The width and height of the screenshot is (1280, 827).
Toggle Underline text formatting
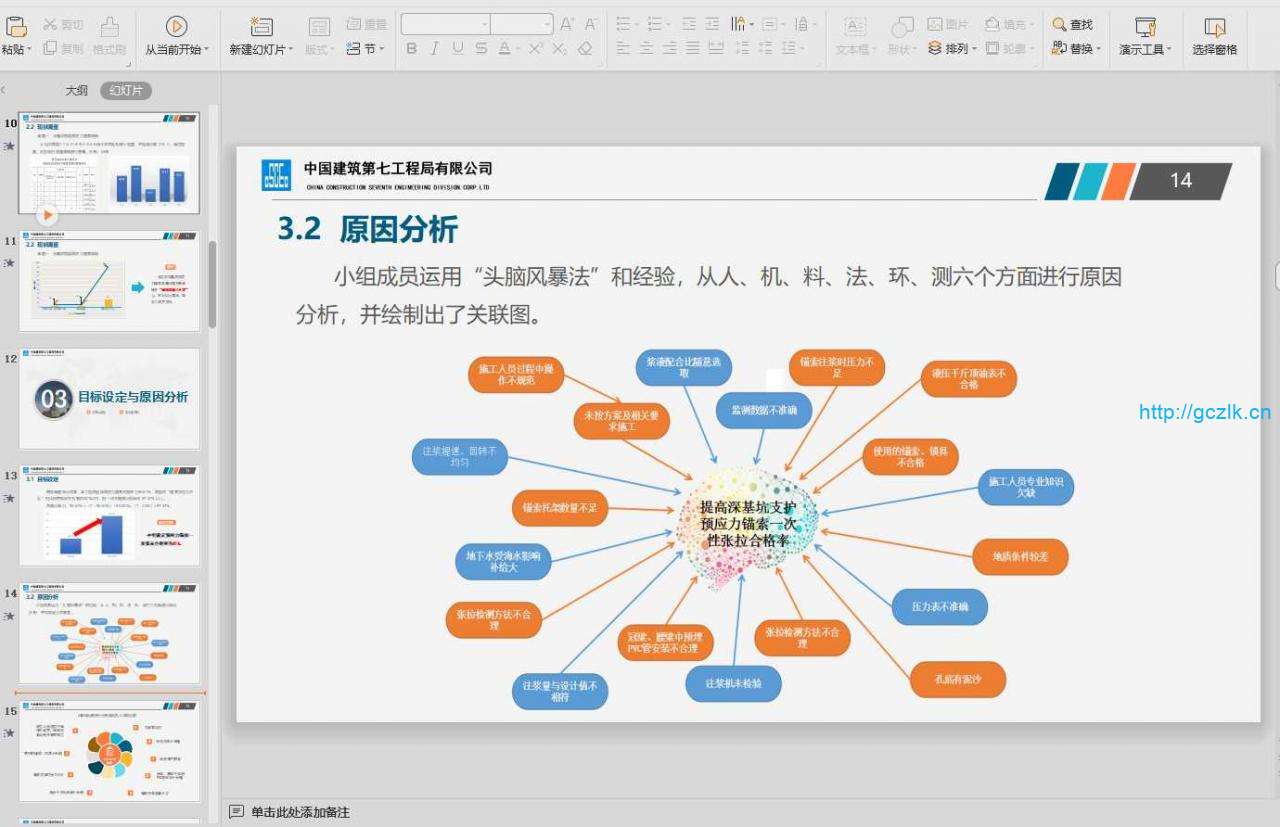click(x=457, y=48)
